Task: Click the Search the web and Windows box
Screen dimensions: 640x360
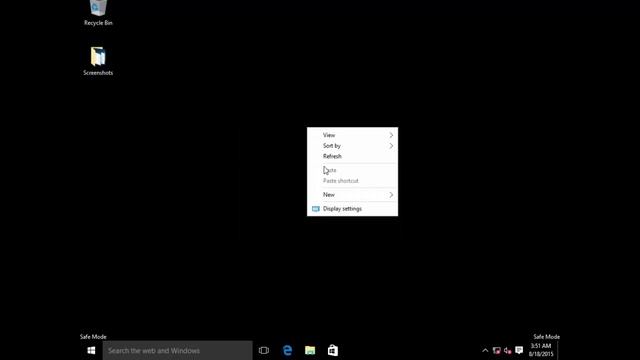Action: click(x=178, y=350)
